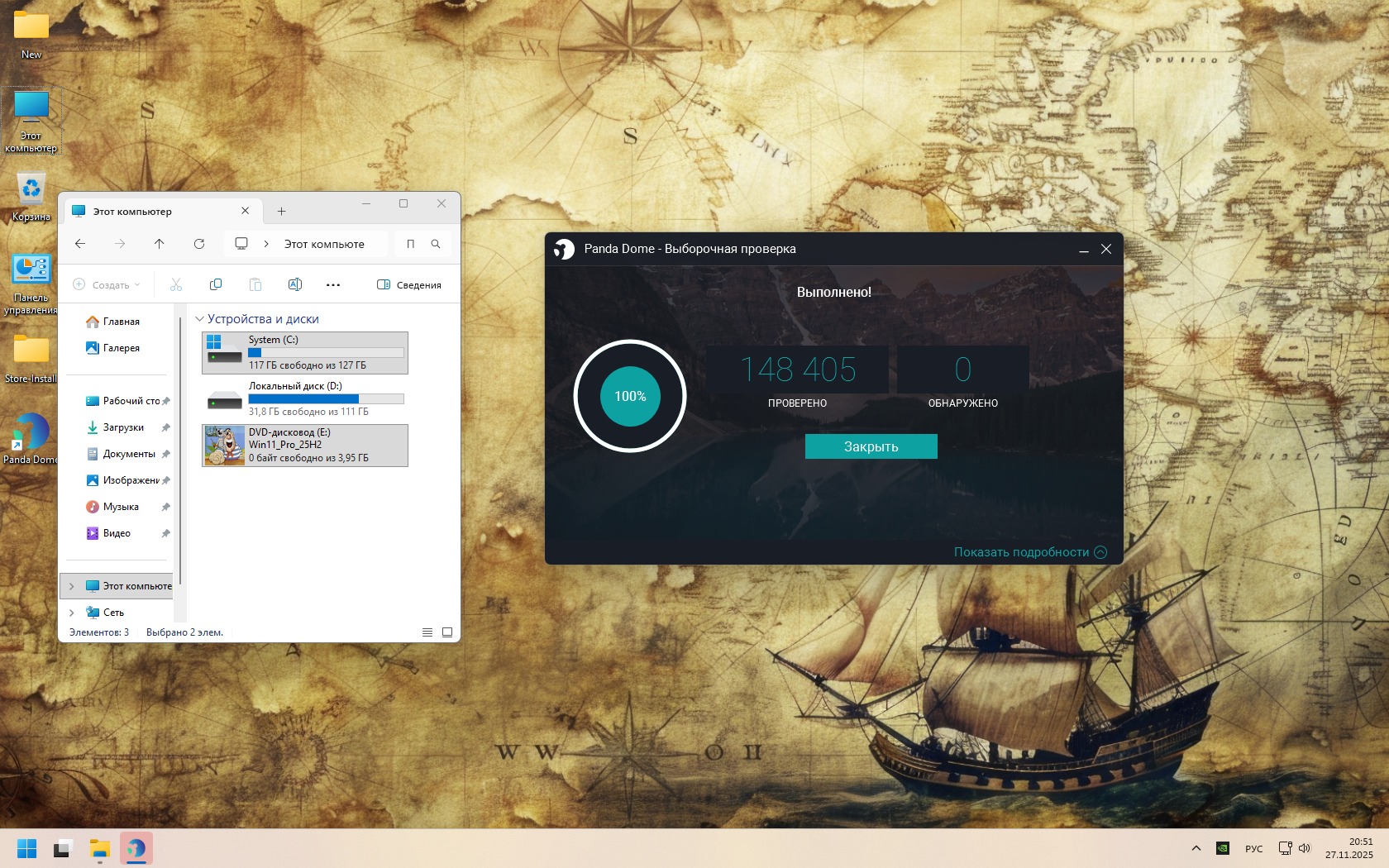Click the Panda Dome taskbar icon
This screenshot has height=868, width=1389.
tap(136, 848)
